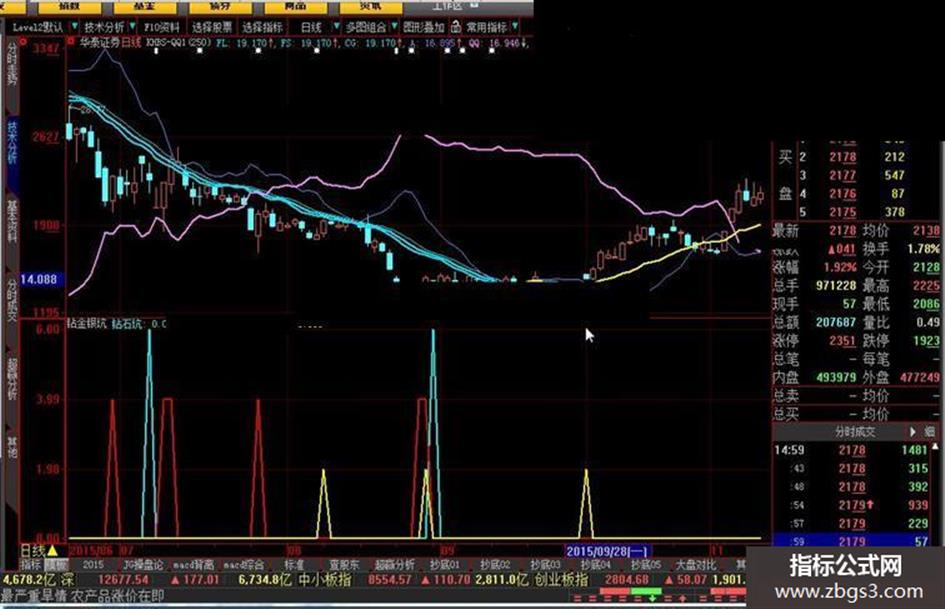Select the macd背离 indicator tab

tap(193, 565)
